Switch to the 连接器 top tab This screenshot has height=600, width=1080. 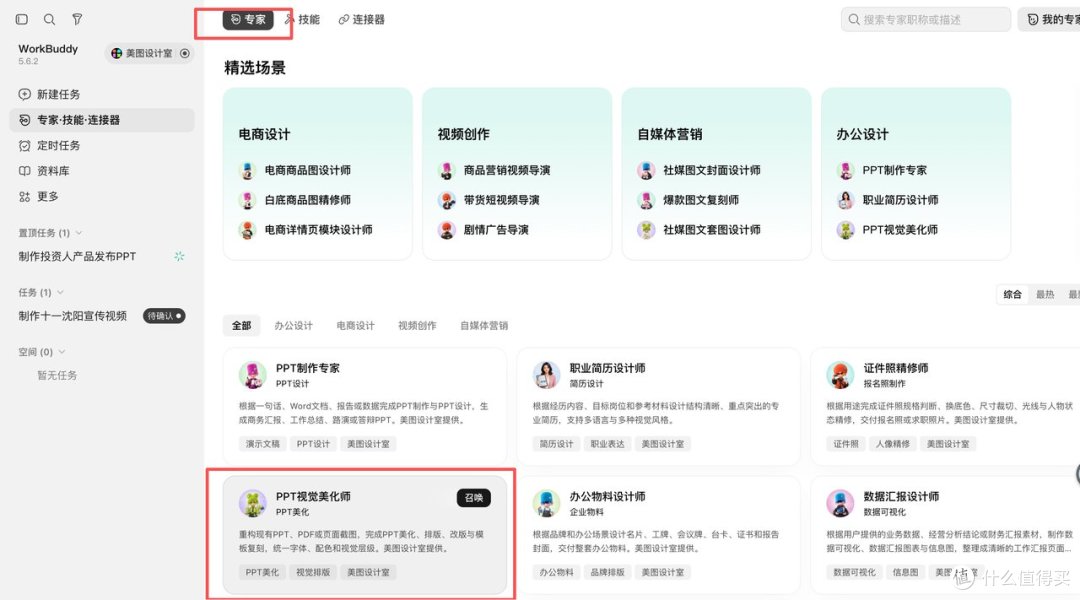click(362, 19)
